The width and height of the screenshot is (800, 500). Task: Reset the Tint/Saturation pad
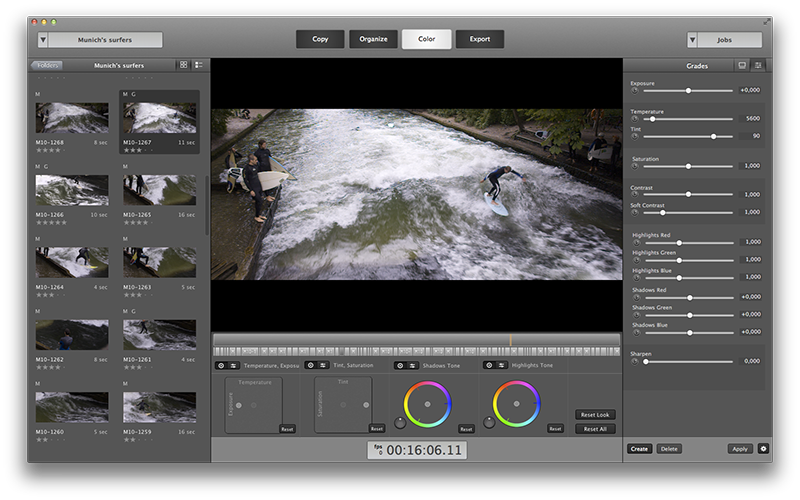pyautogui.click(x=377, y=429)
